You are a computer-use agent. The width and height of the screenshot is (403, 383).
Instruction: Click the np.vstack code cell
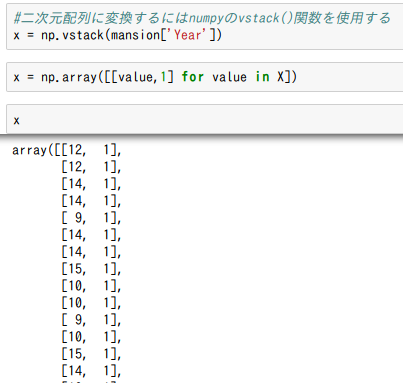tap(205, 27)
